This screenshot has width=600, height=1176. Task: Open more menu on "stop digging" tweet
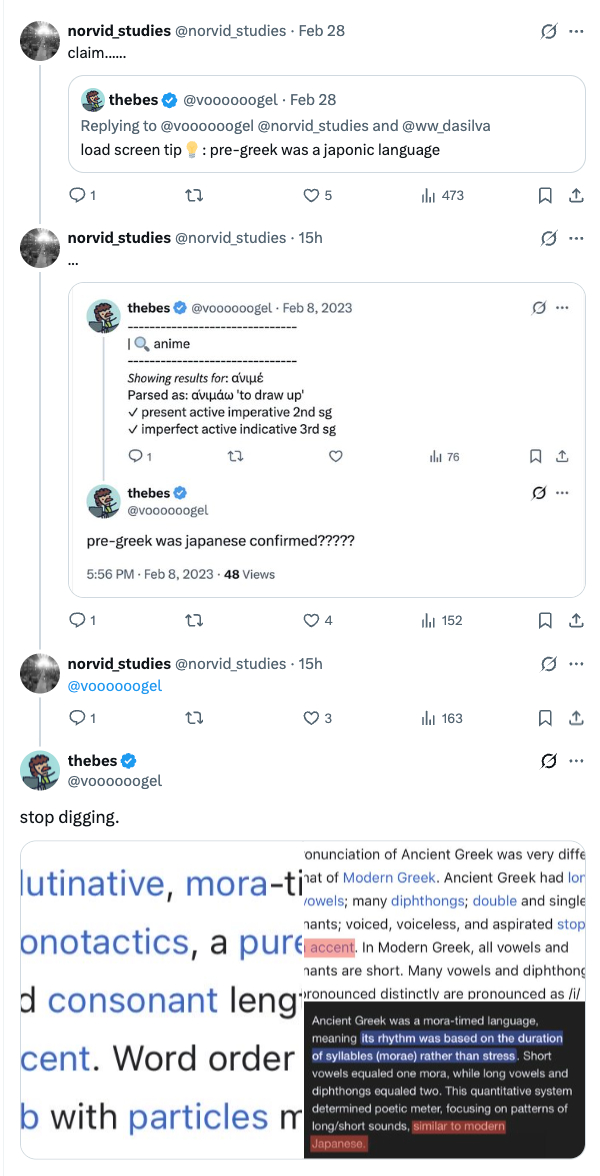click(576, 762)
